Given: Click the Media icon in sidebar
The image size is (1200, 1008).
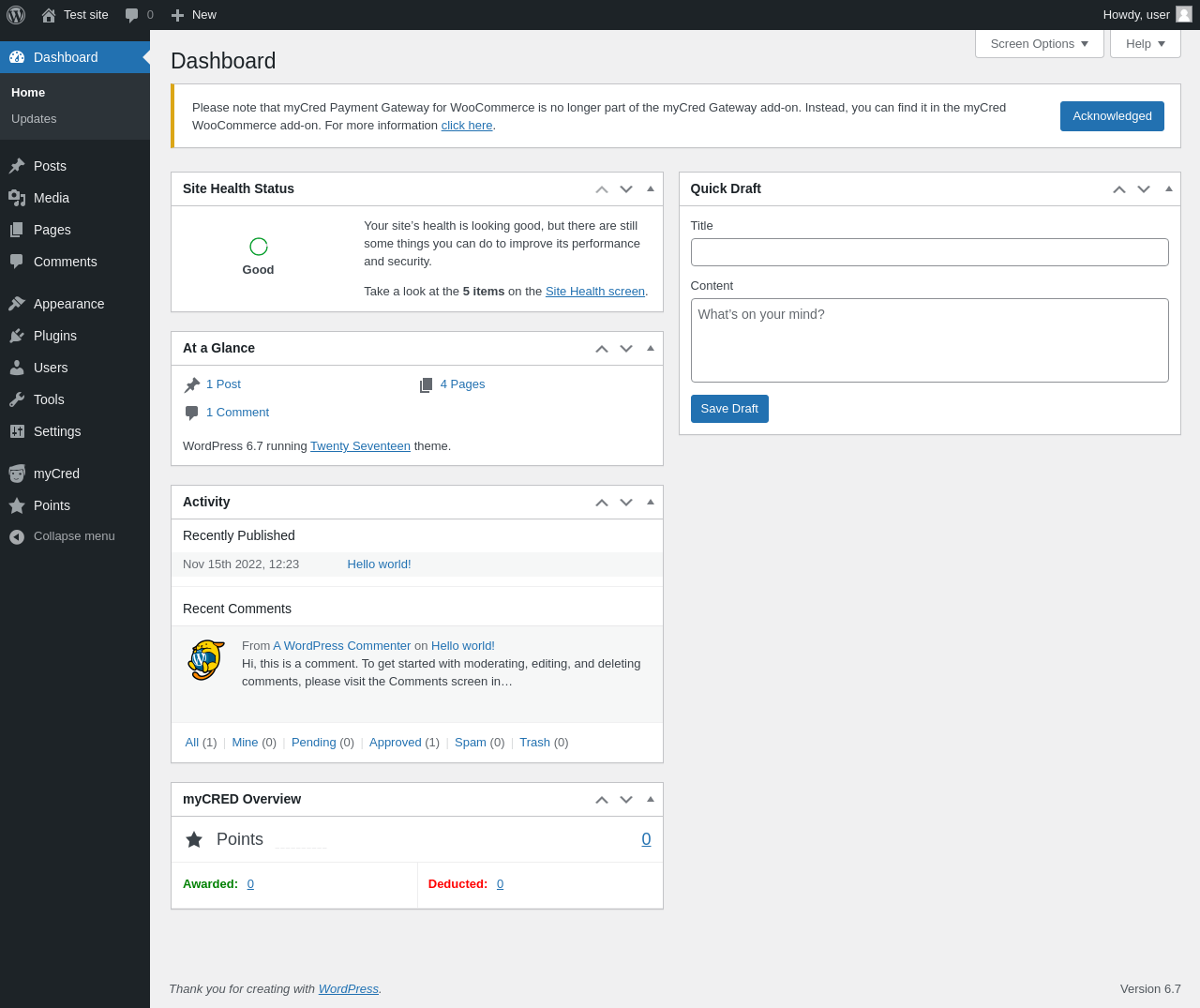Looking at the screenshot, I should point(17,198).
